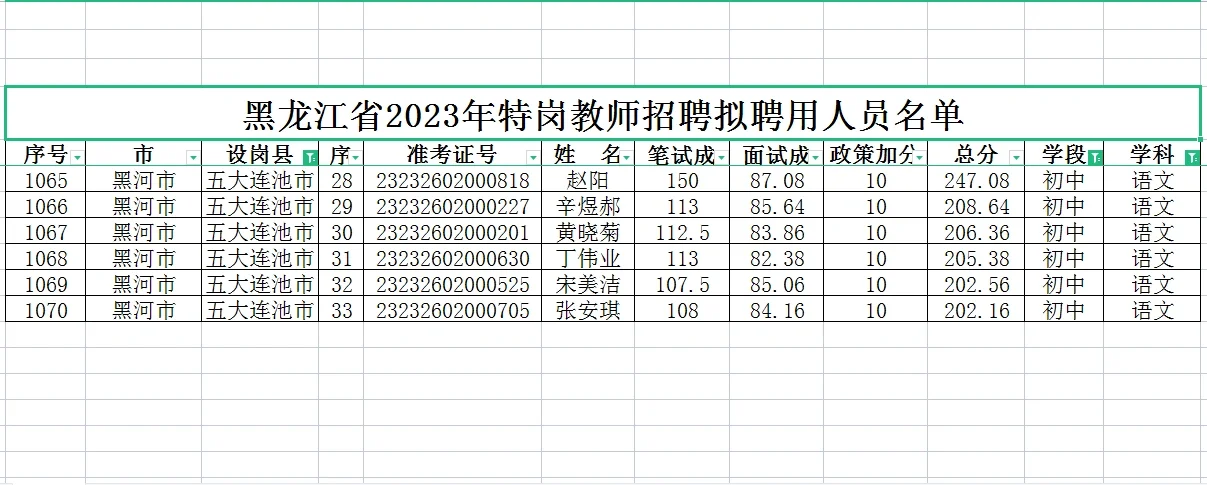This screenshot has height=485, width=1207.
Task: Click exam number 23232602000227
Action: [x=453, y=207]
